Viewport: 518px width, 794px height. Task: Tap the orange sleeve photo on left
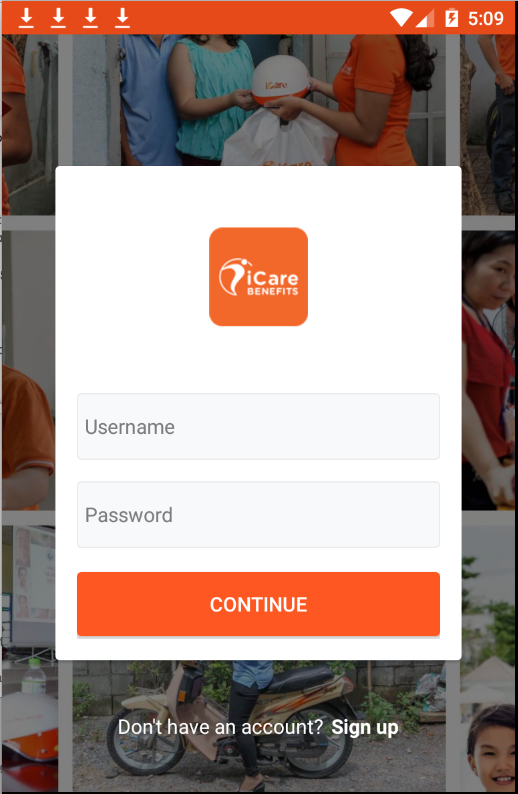tap(28, 370)
